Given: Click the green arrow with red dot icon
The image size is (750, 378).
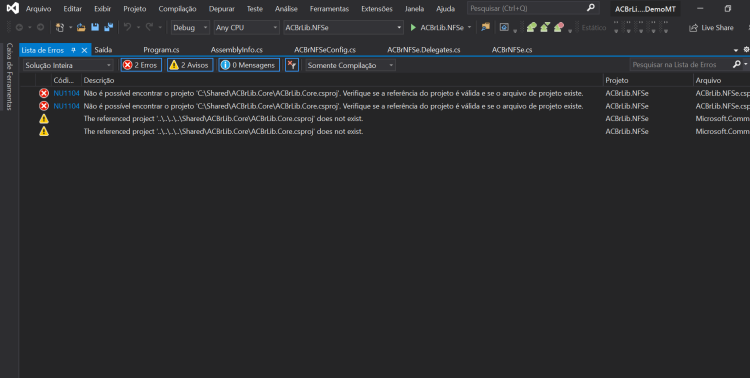Looking at the screenshot, I should [x=559, y=28].
